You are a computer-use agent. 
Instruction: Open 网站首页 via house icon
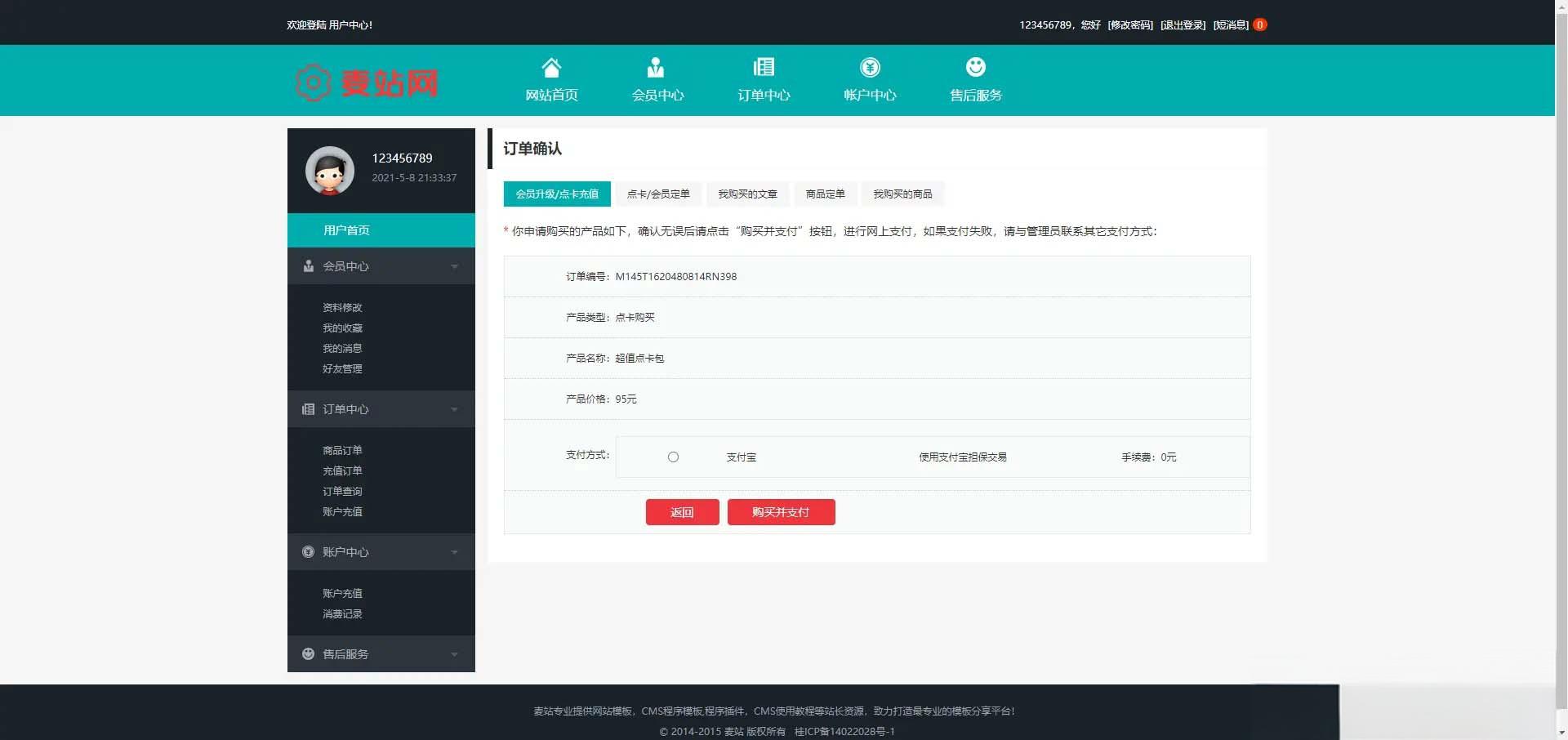tap(551, 67)
